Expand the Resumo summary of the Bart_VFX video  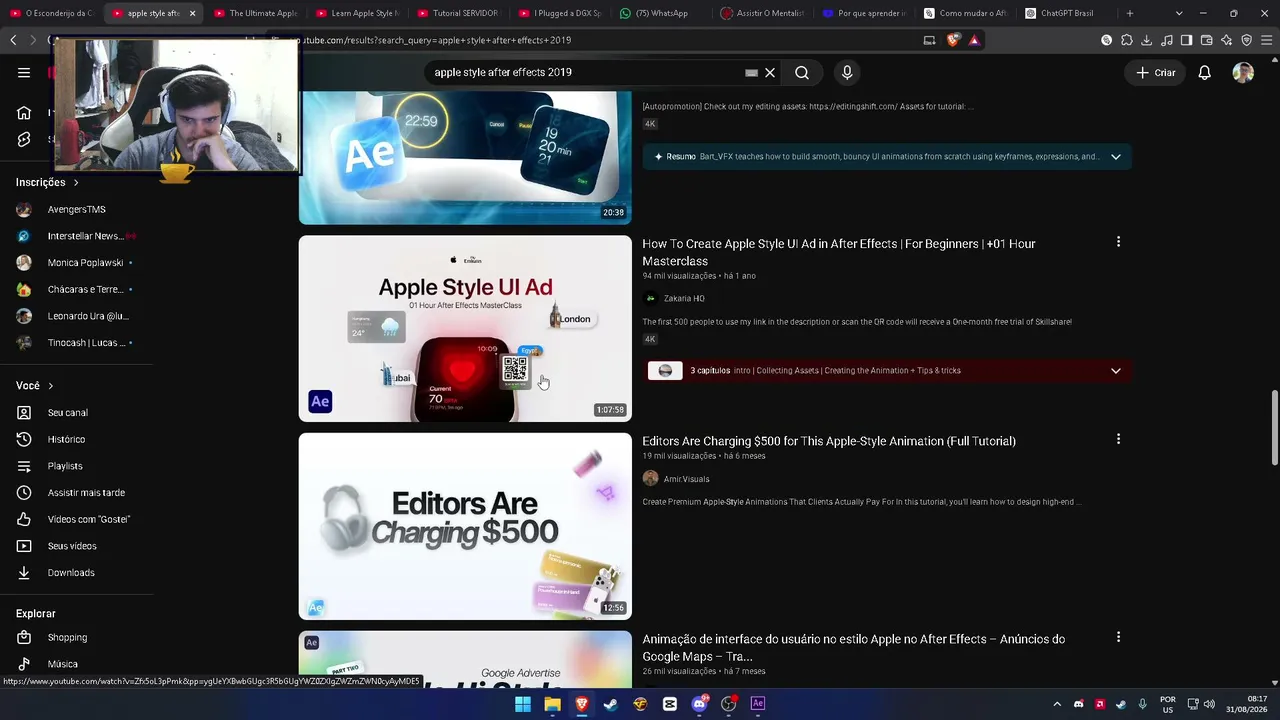coord(1115,156)
